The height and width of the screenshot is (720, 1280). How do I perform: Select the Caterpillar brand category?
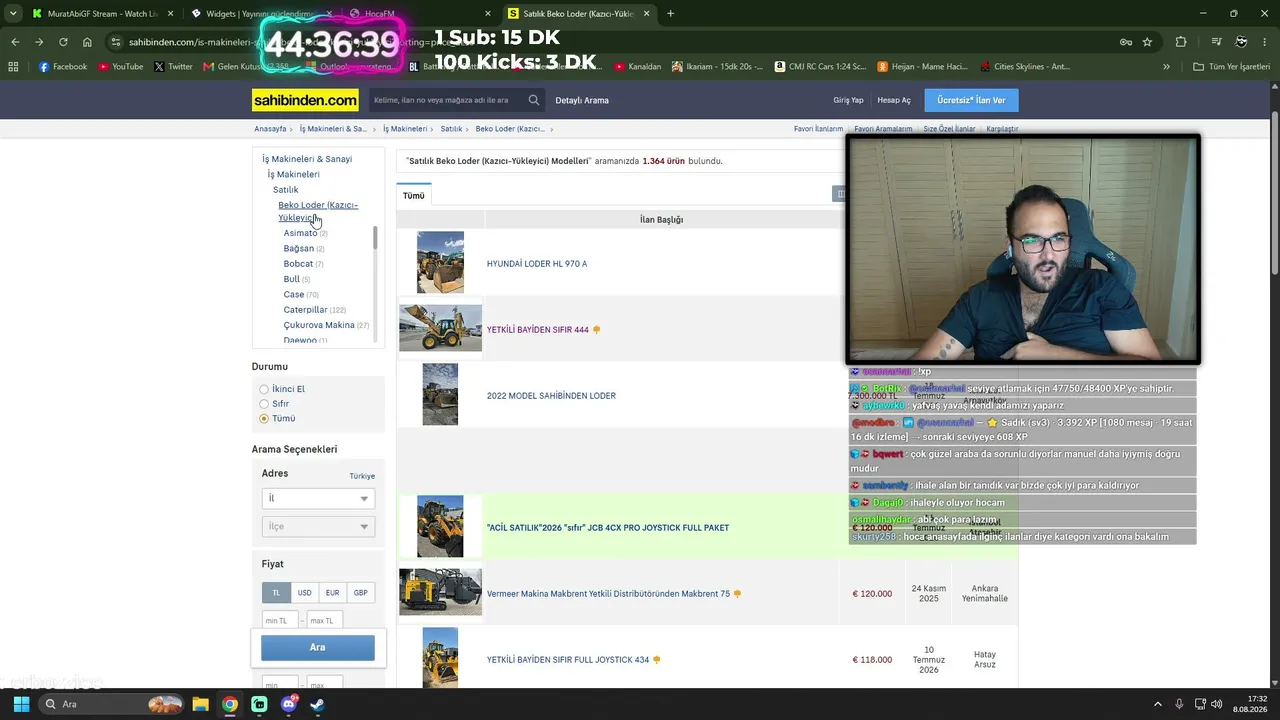click(305, 310)
